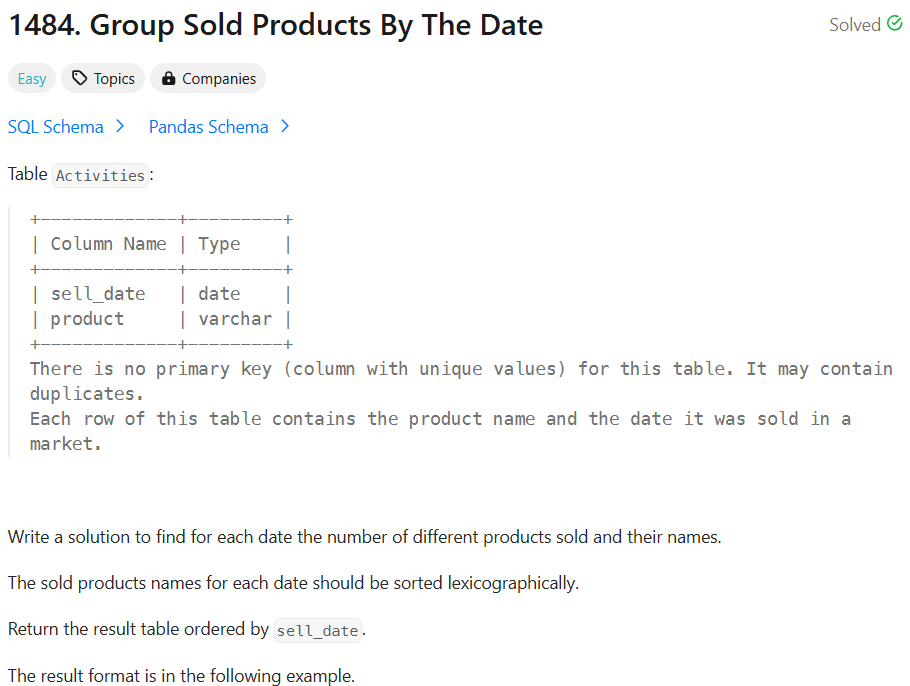Image resolution: width=910 pixels, height=686 pixels.
Task: Click the sell_date row in schema table
Action: coord(161,294)
